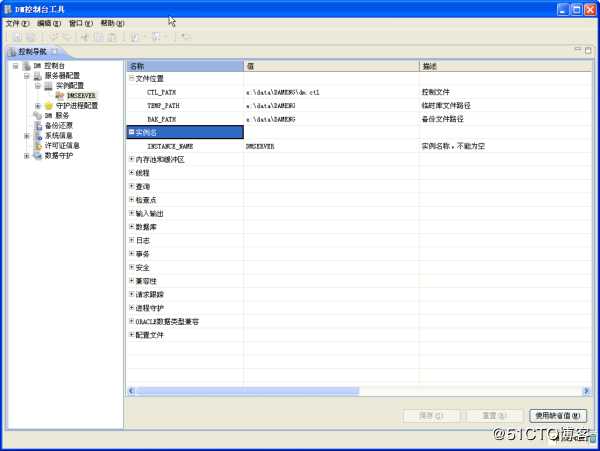Expand the ORACLE数据类型兼容 group

[132, 322]
